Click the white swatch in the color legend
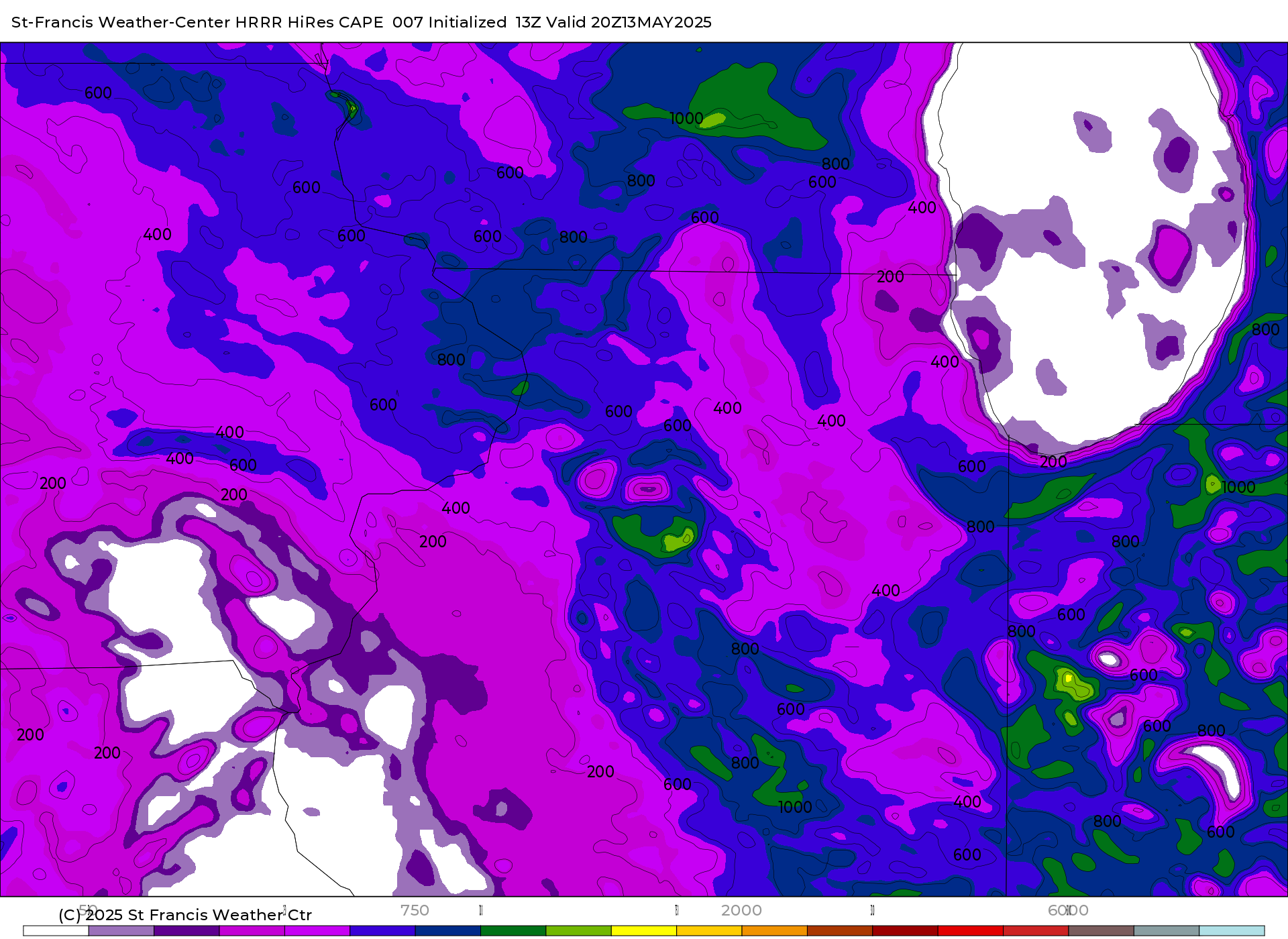 pyautogui.click(x=56, y=931)
